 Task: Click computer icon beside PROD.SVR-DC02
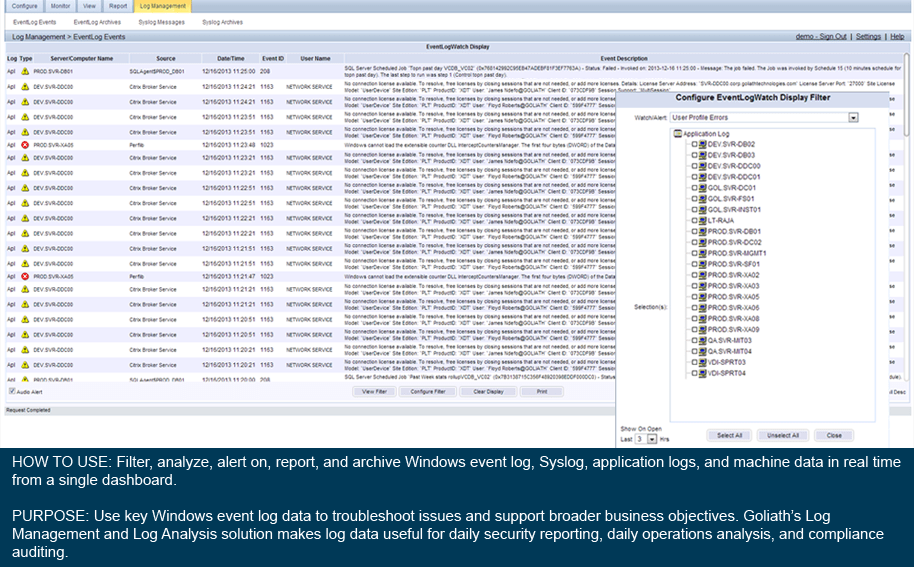tap(702, 242)
